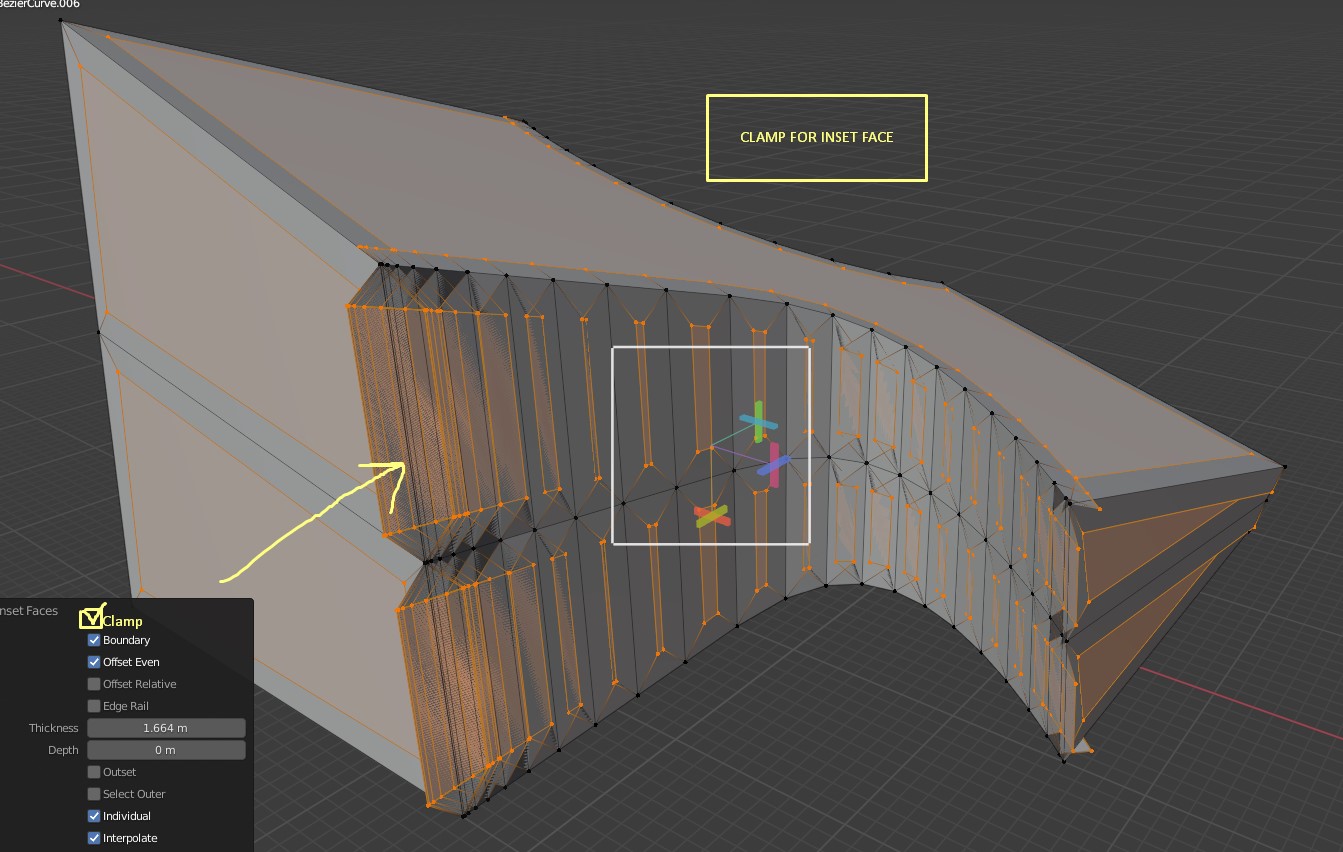Disable the Offset Even option
1343x852 pixels.
[94, 662]
